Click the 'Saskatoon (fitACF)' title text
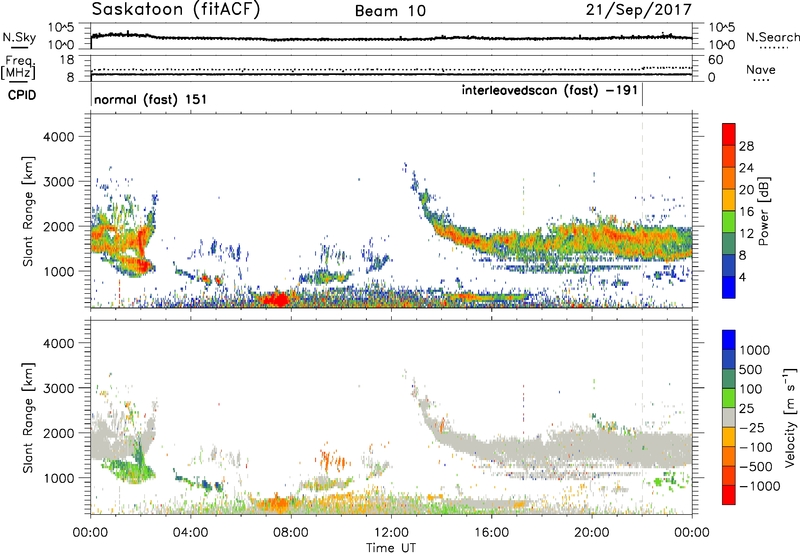 click(x=176, y=10)
